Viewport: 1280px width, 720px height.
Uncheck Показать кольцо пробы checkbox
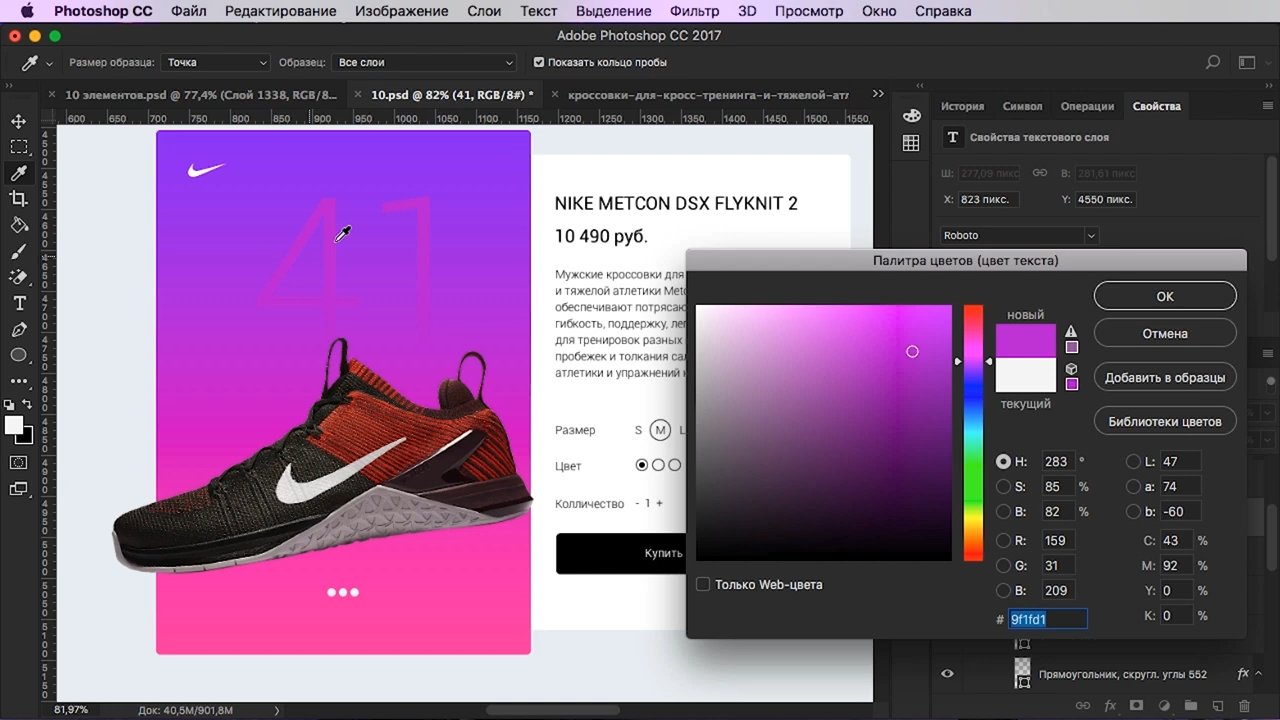click(x=539, y=62)
